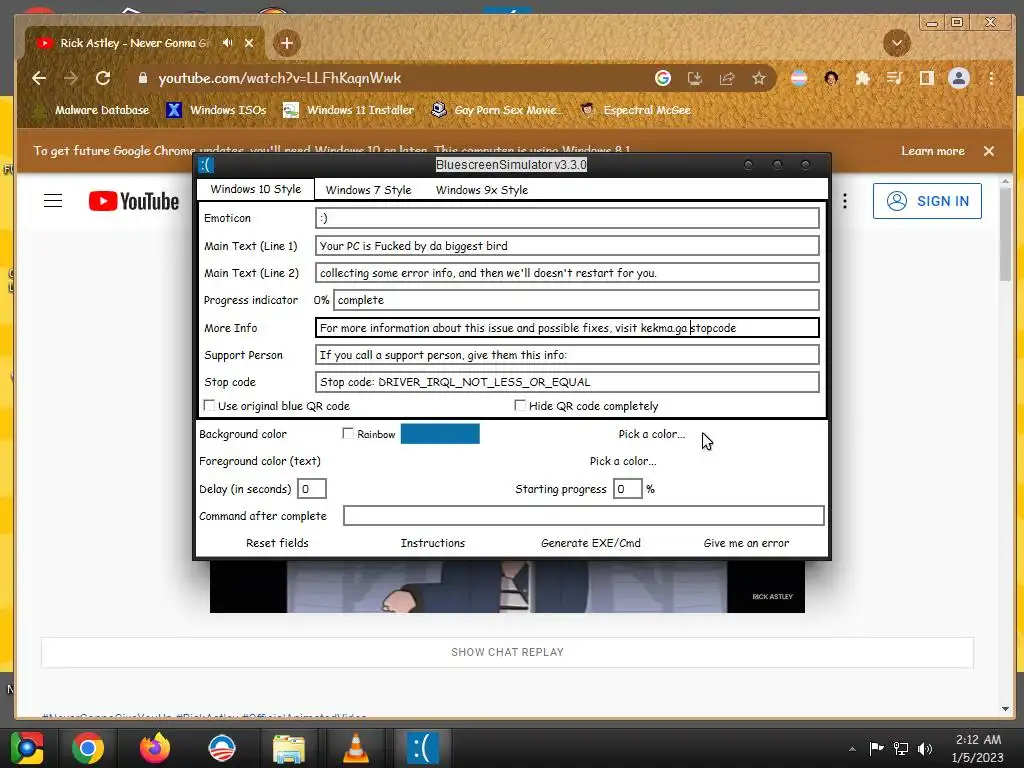Screen dimensions: 1024x768
Task: Go to YouTube home via logo
Action: tap(134, 201)
